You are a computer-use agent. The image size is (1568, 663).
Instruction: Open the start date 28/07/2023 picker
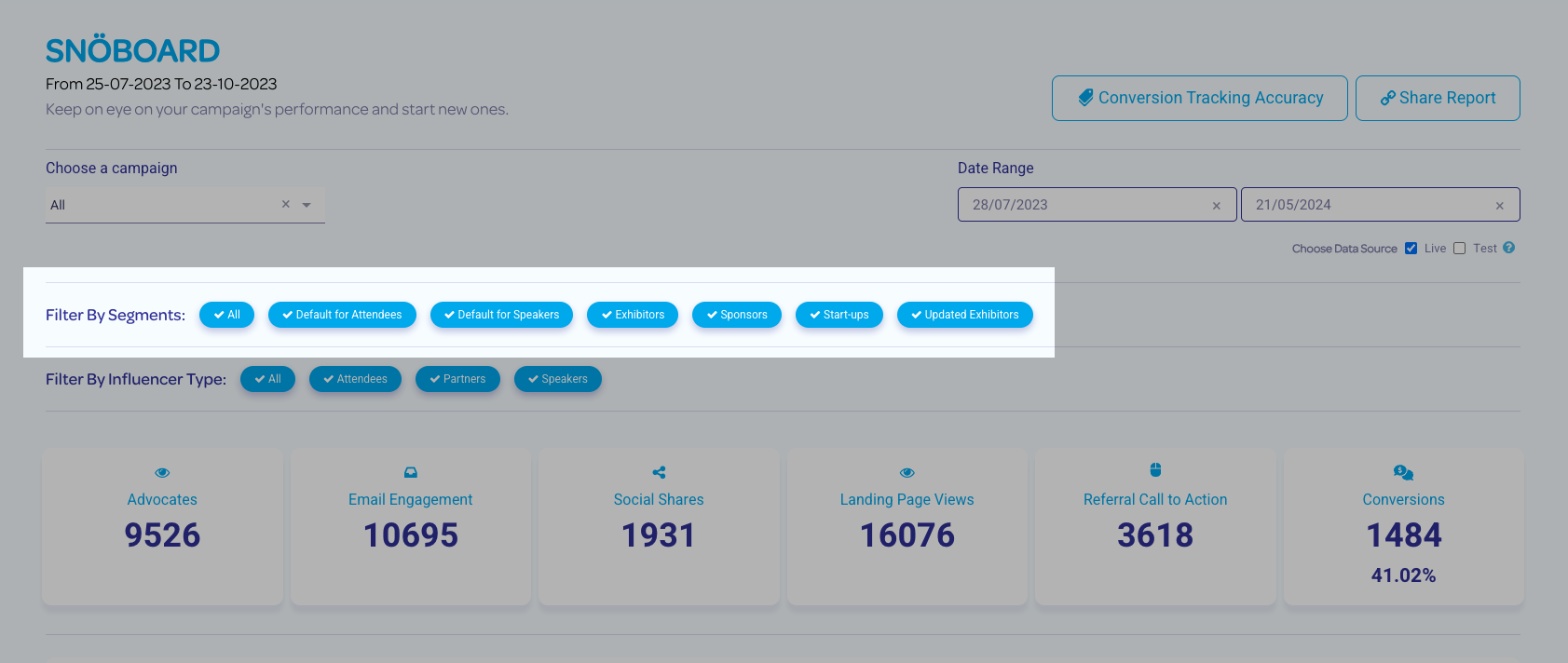(x=1081, y=205)
